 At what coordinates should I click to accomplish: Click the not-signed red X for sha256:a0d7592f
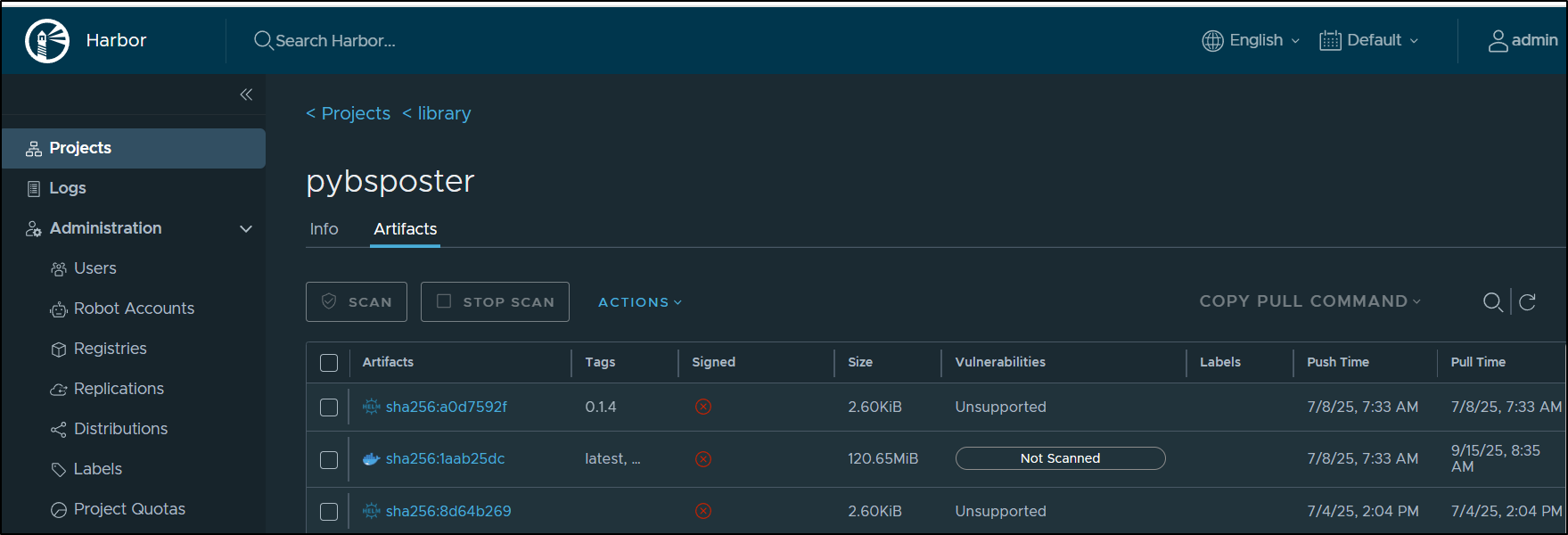point(703,407)
